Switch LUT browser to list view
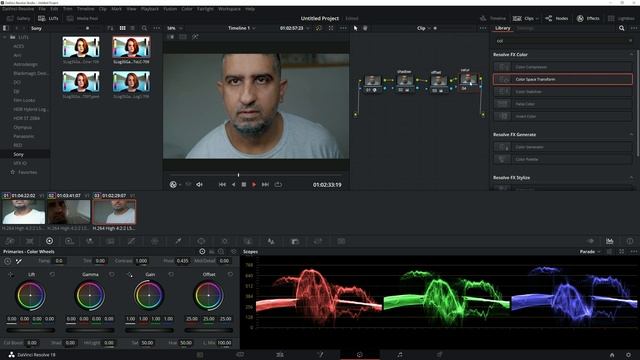Screen dimensions: 640x360 click(x=133, y=28)
